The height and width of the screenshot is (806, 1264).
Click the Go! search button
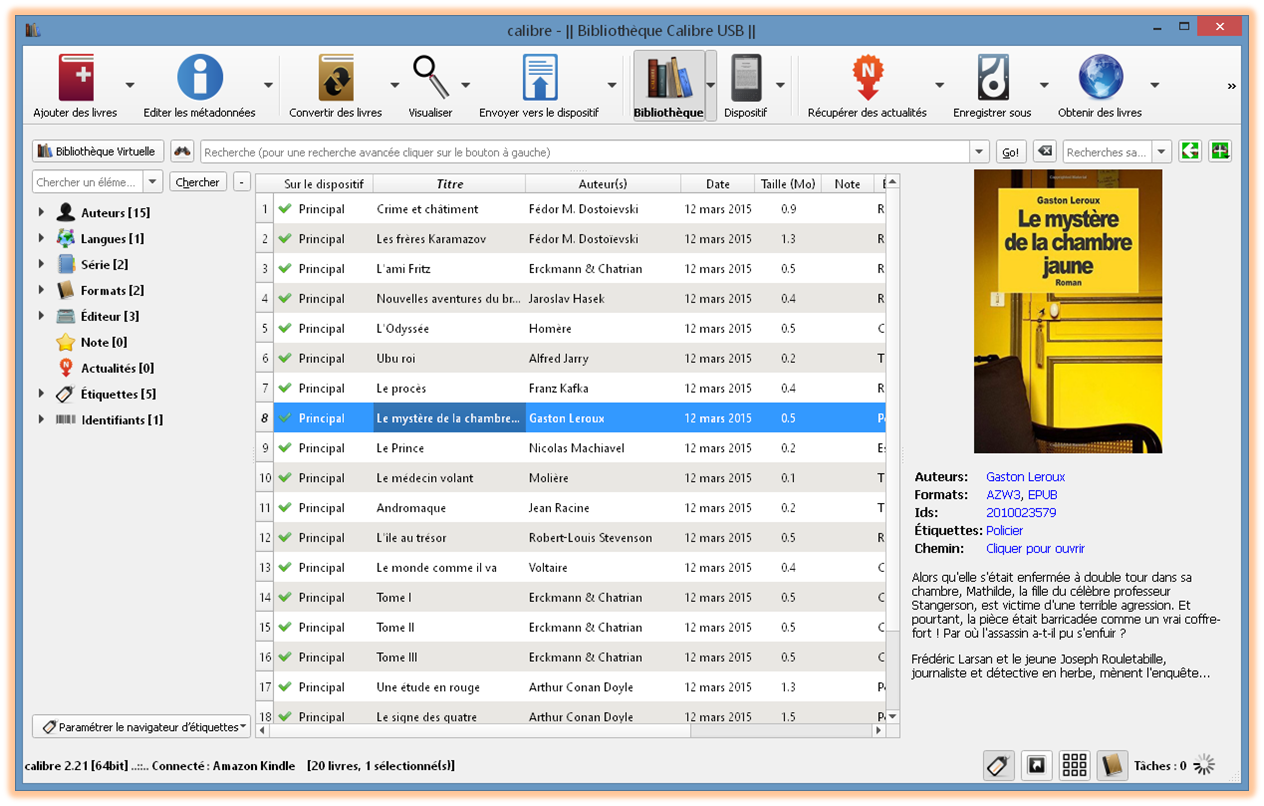click(x=1011, y=152)
